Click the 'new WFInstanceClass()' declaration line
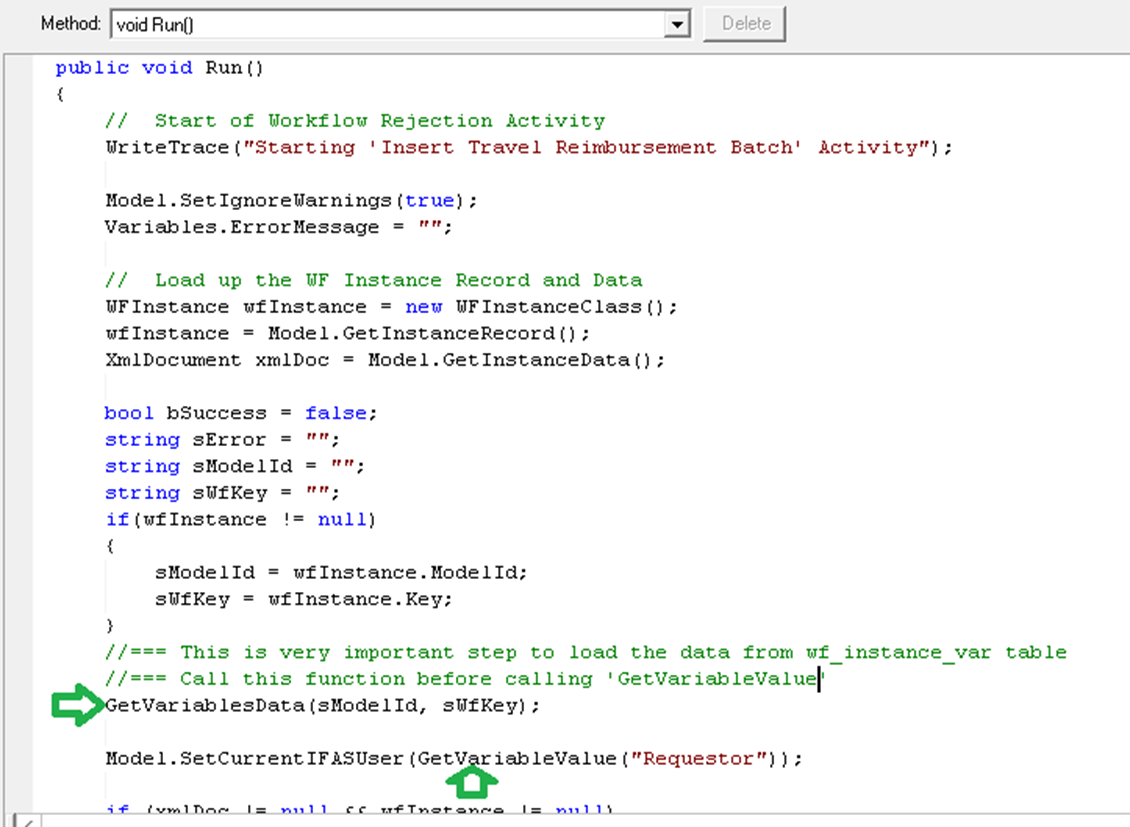The height and width of the screenshot is (827, 1130). coord(391,307)
